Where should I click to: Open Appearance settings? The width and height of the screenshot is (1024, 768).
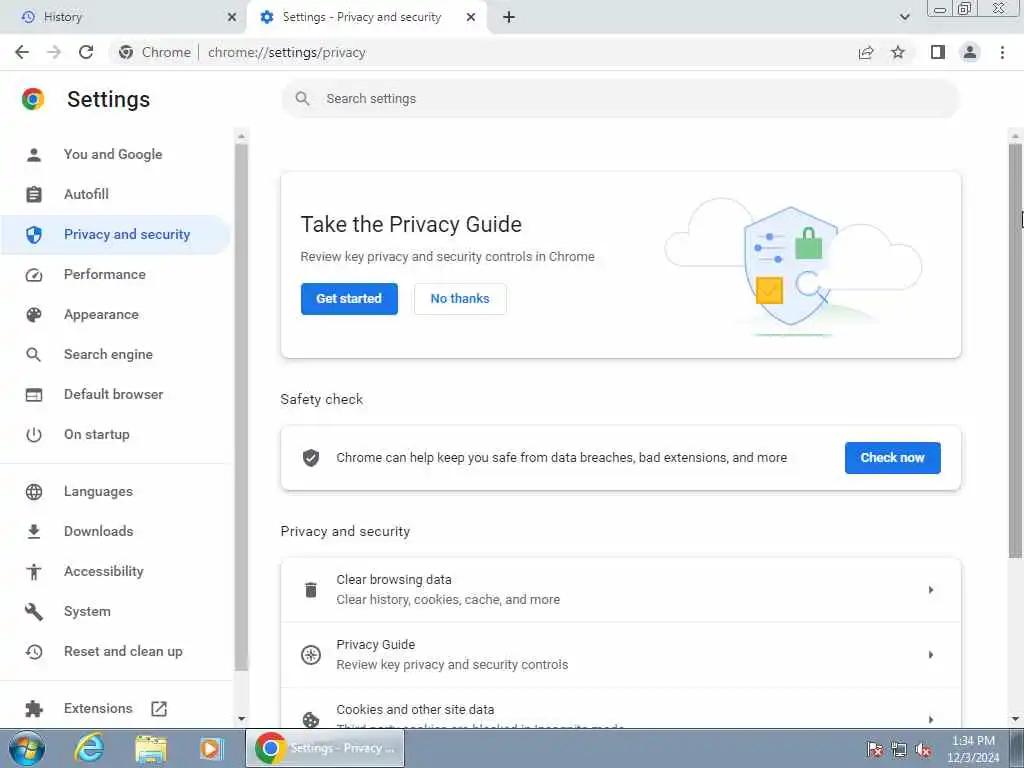pyautogui.click(x=101, y=314)
